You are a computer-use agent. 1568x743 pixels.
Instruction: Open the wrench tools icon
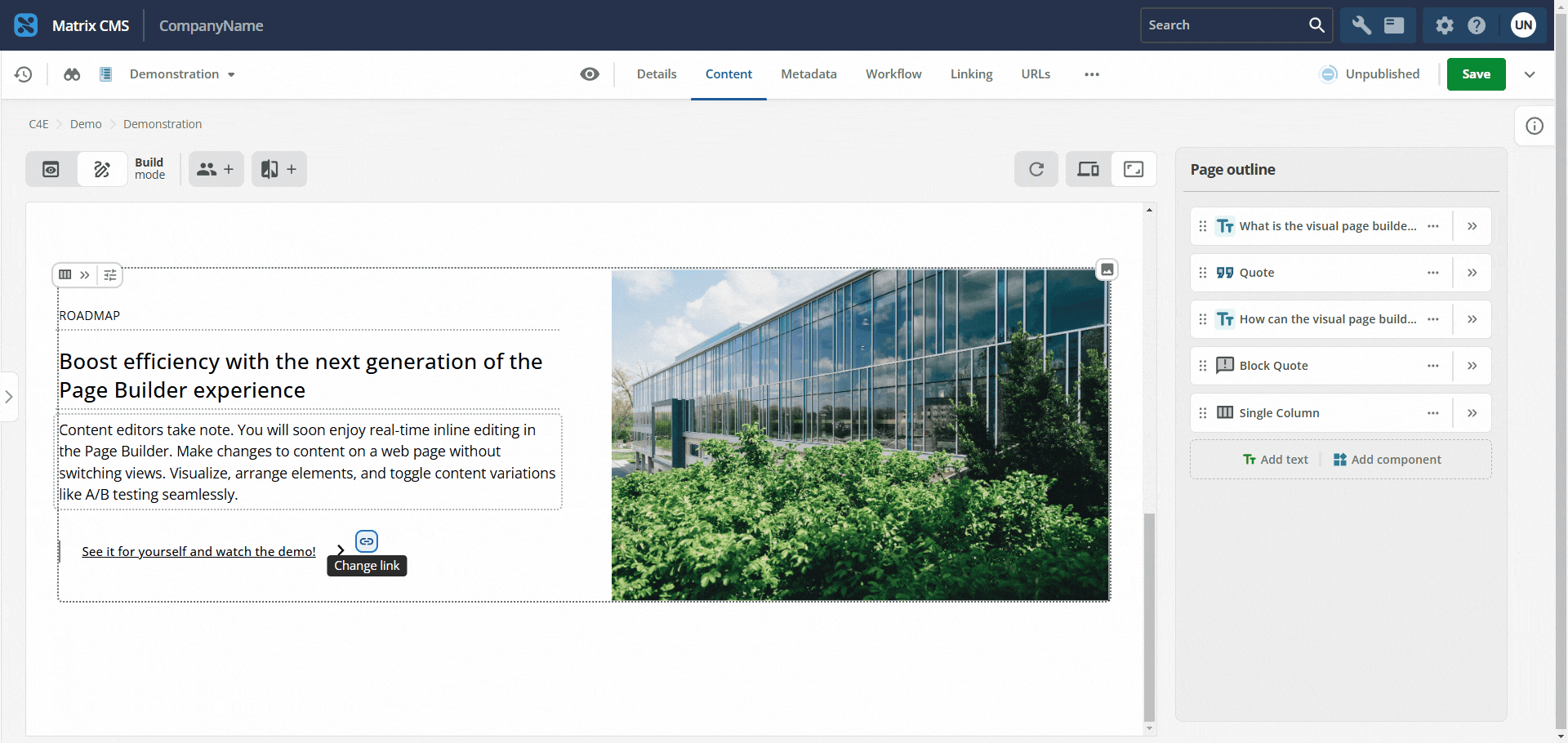pos(1361,25)
